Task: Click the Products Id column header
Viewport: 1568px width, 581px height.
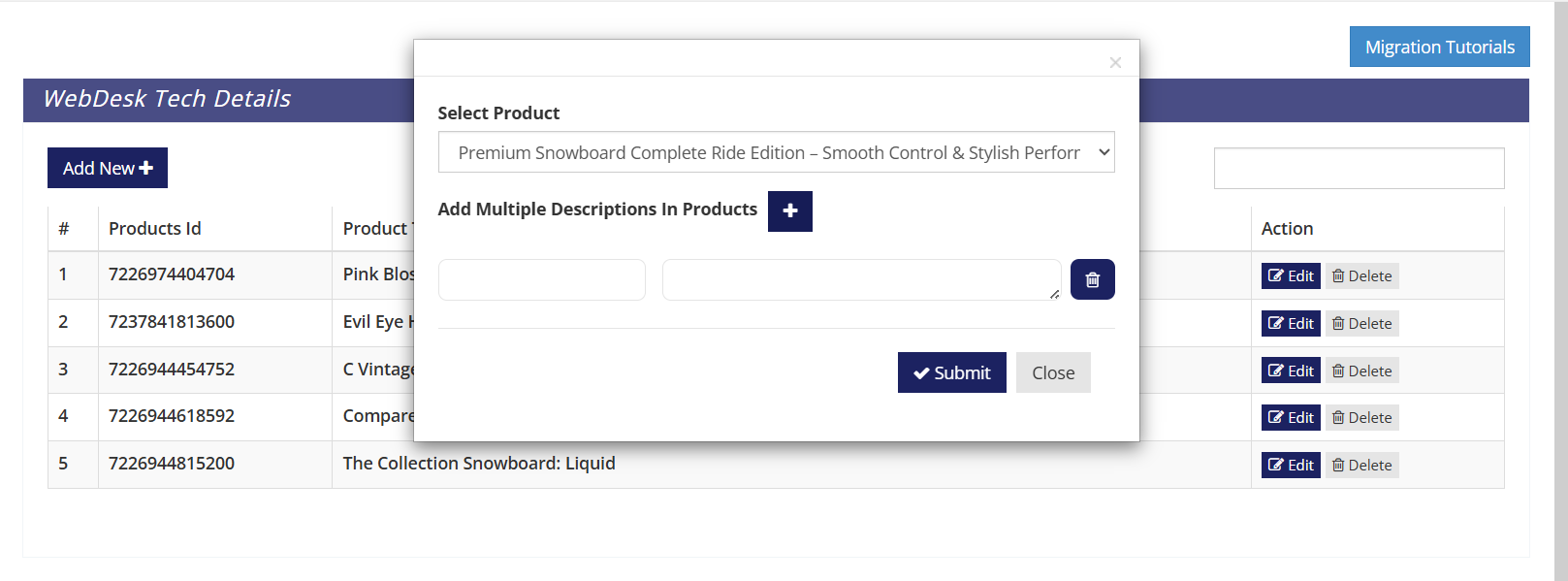Action: (155, 229)
